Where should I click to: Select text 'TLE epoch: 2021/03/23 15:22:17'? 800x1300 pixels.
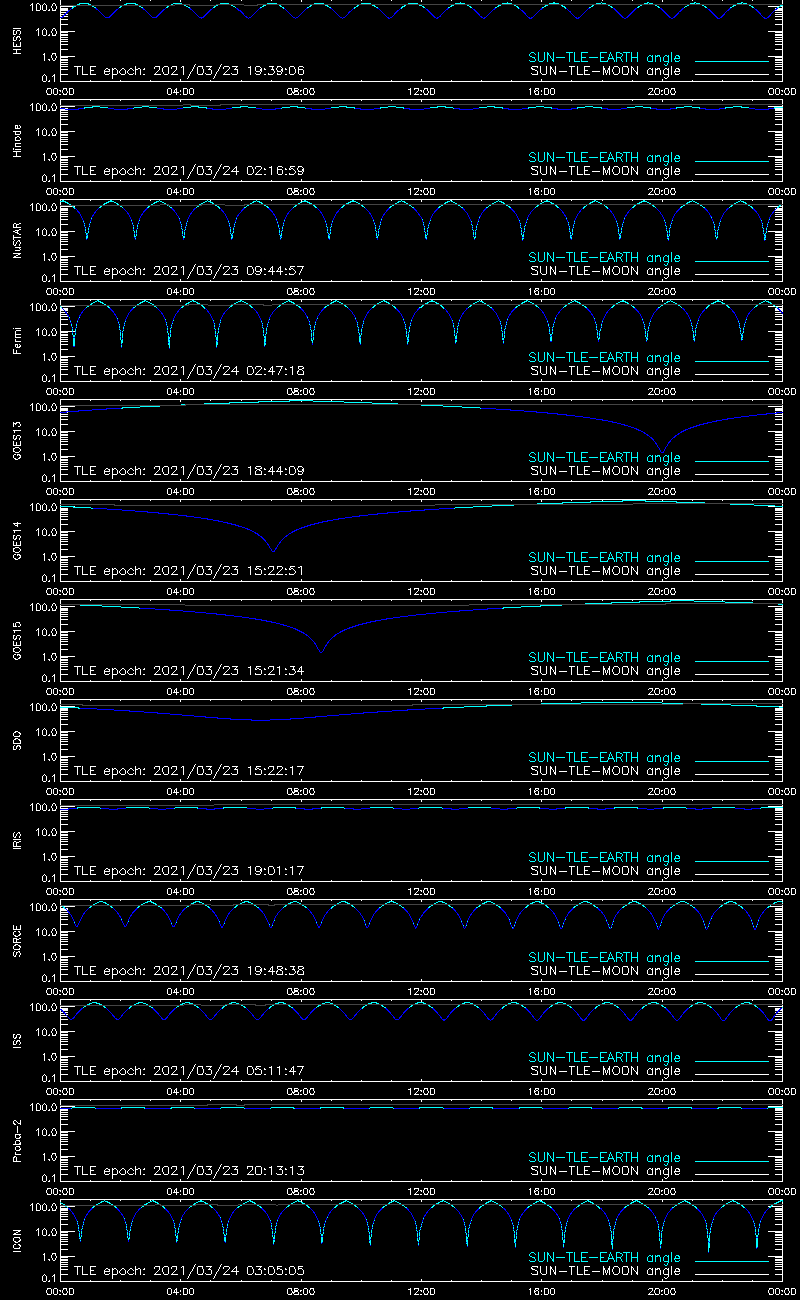click(x=189, y=771)
